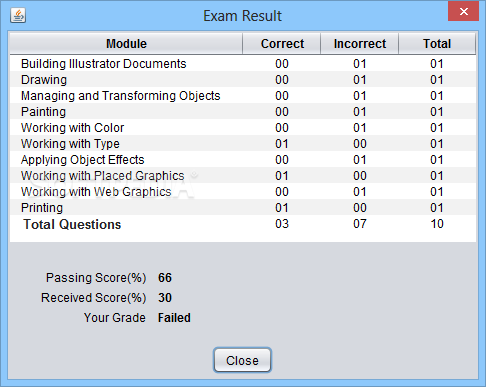The height and width of the screenshot is (387, 486).
Task: Select the Painting module row
Action: [243, 111]
